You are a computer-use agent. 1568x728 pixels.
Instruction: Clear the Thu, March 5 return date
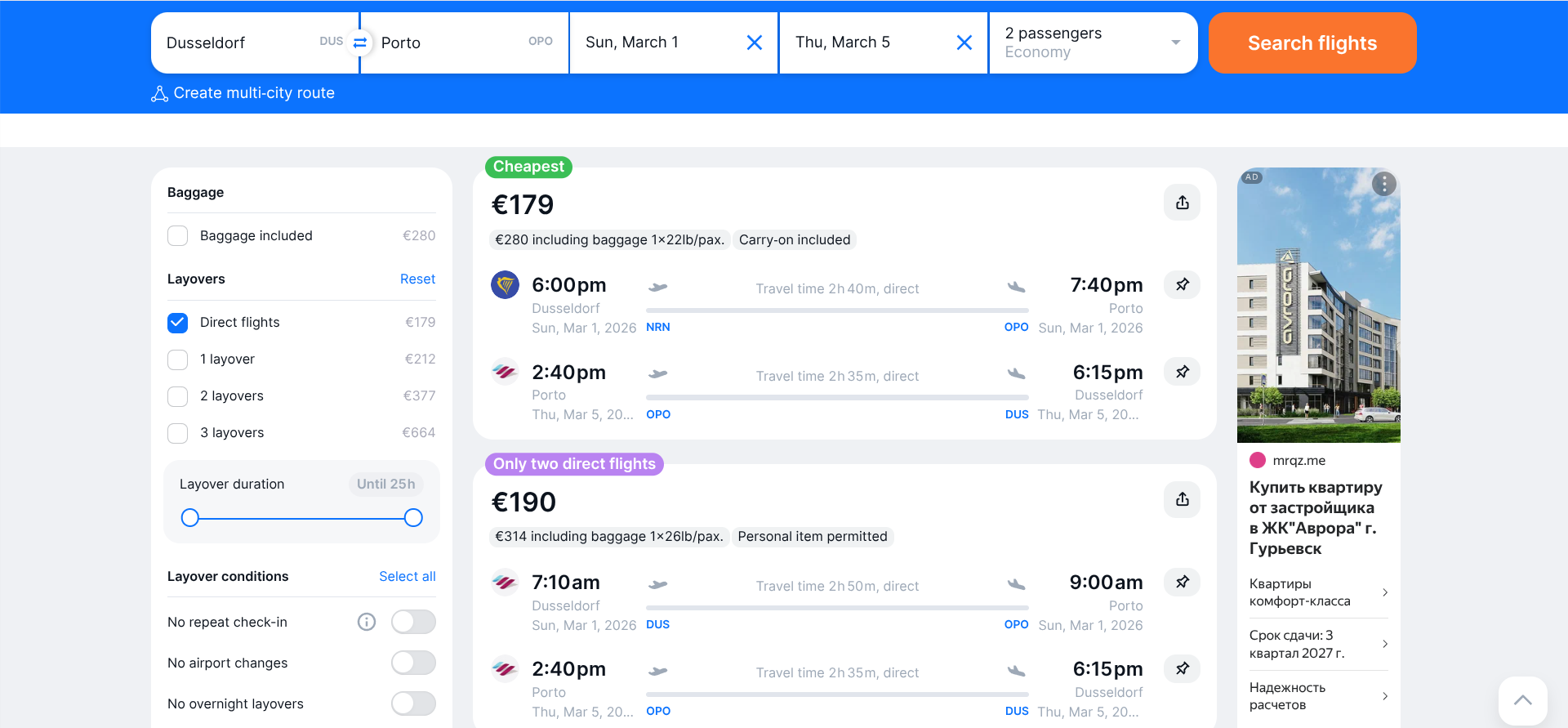click(964, 42)
